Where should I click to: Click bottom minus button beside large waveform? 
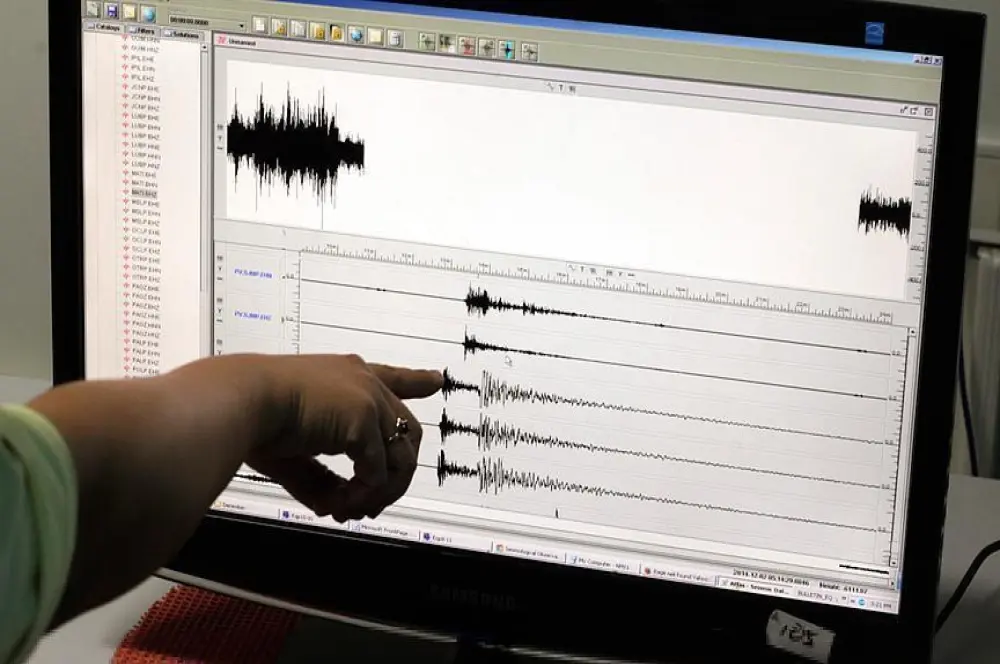(x=221, y=148)
